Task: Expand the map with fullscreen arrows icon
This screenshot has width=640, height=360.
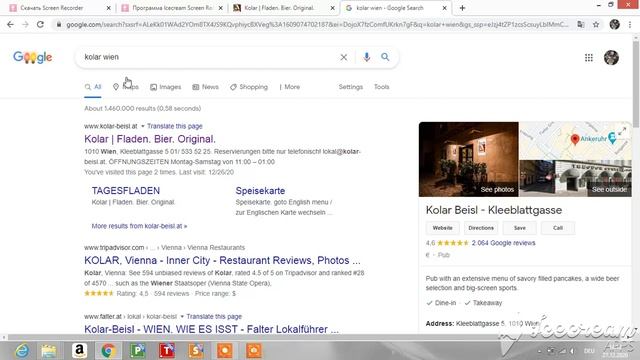Action: point(622,131)
